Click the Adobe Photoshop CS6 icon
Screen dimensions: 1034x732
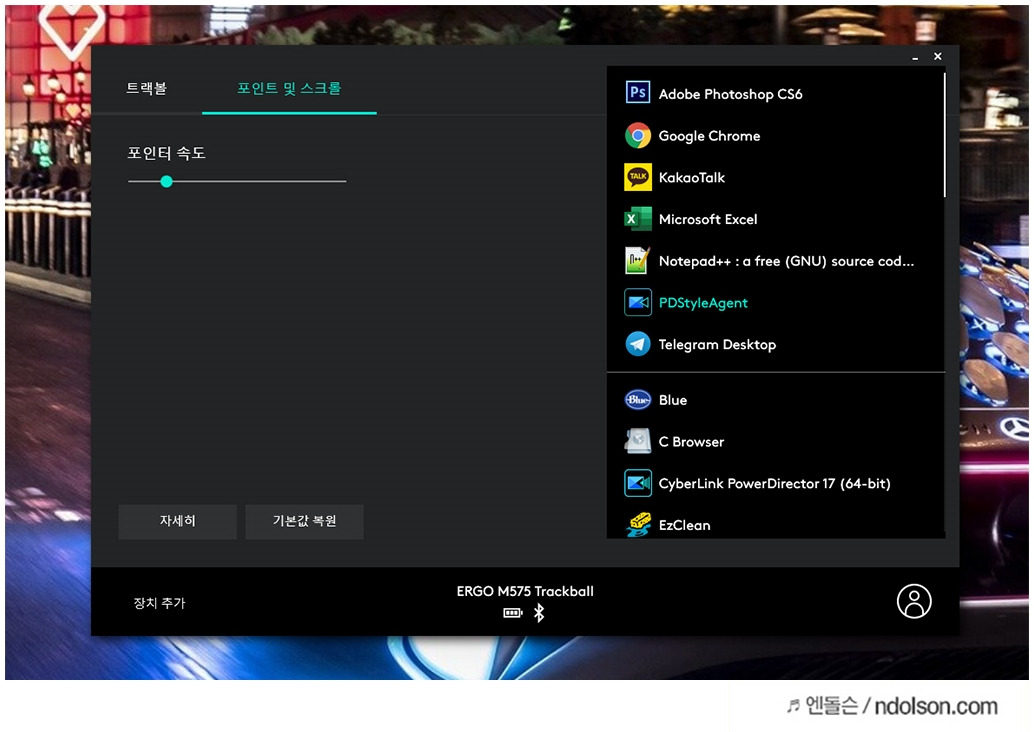[638, 92]
